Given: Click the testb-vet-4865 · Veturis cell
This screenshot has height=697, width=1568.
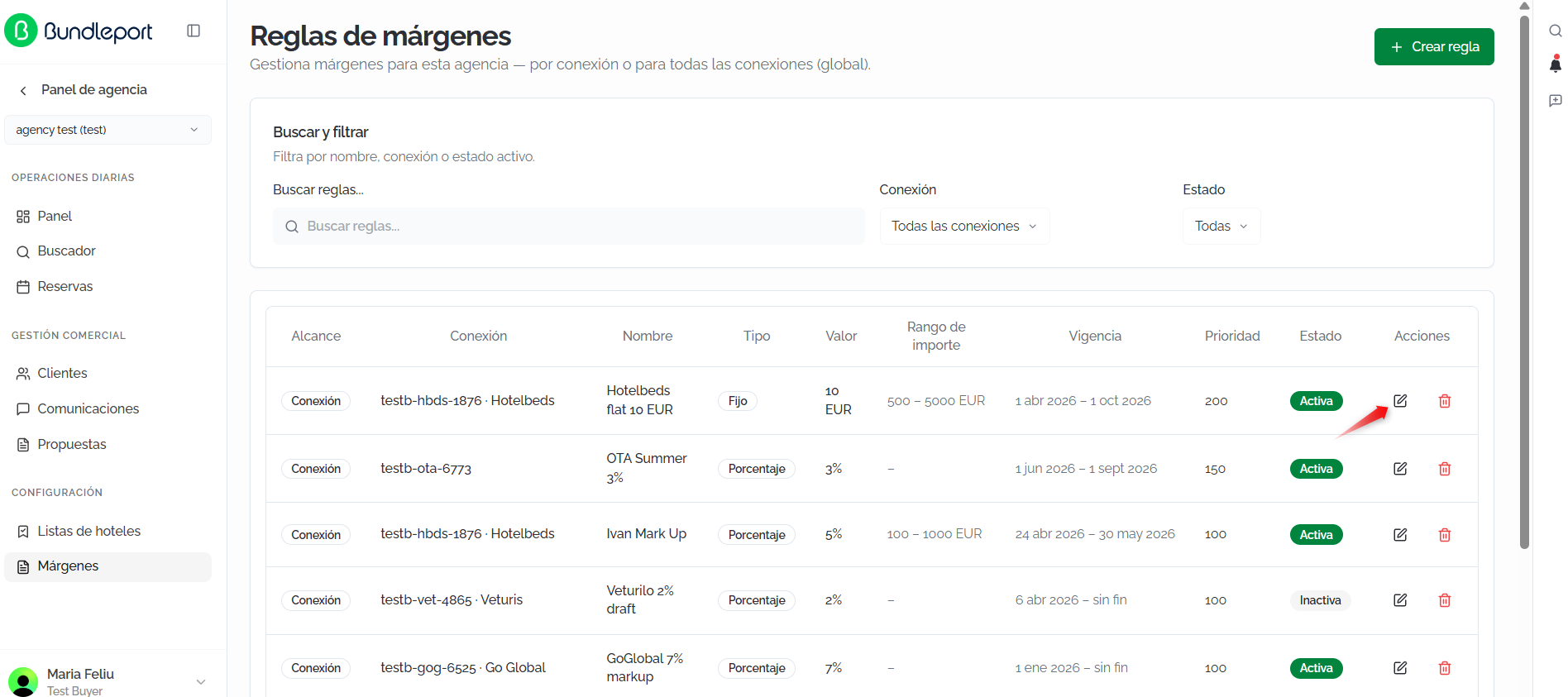Looking at the screenshot, I should tap(452, 600).
